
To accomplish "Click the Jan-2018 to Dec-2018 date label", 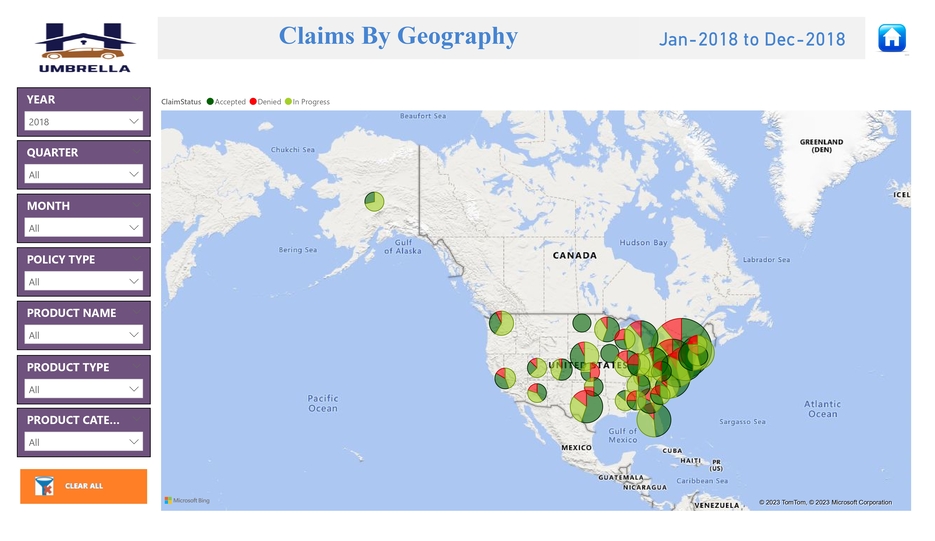I will pos(751,40).
